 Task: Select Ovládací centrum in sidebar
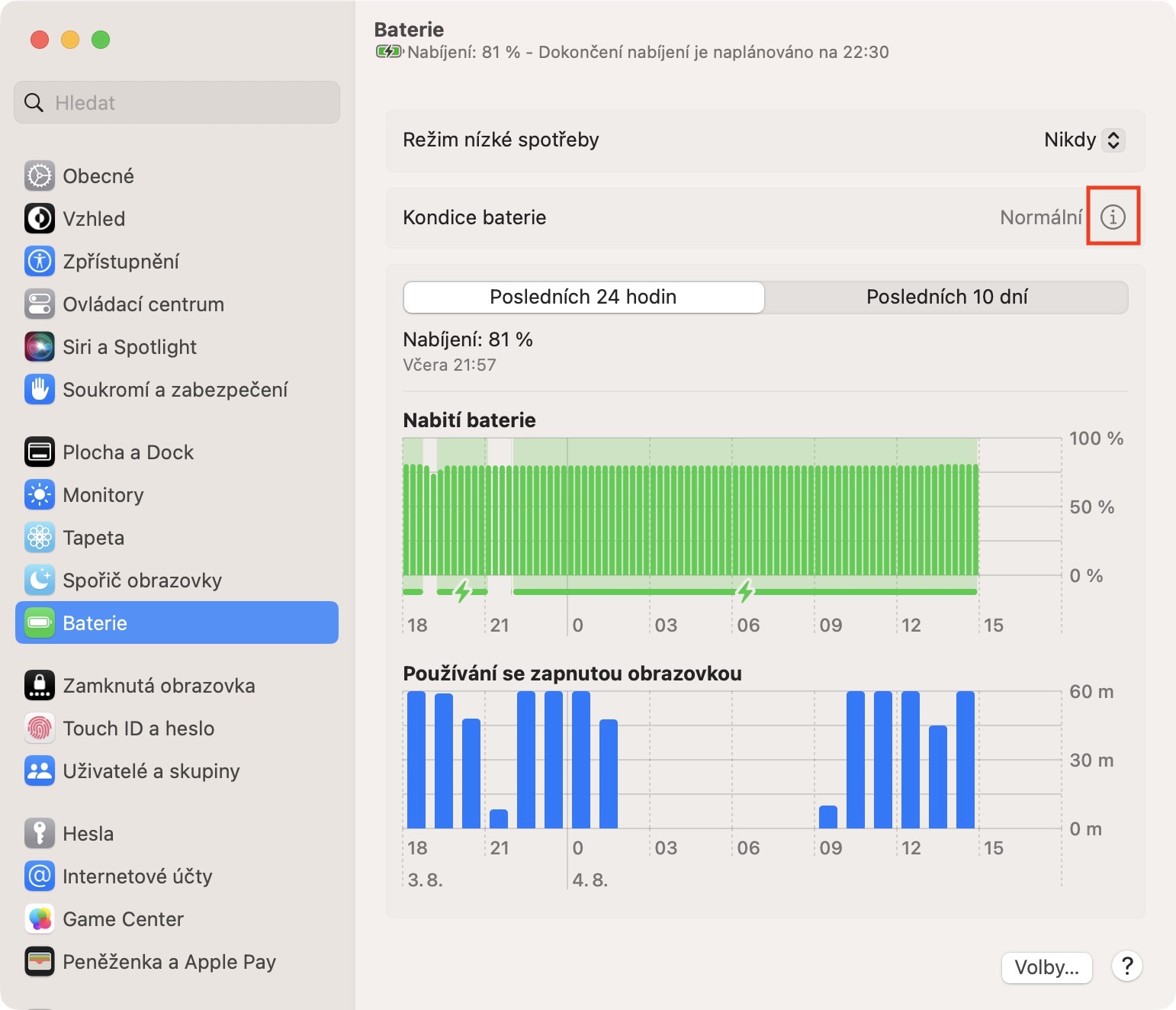pos(143,304)
